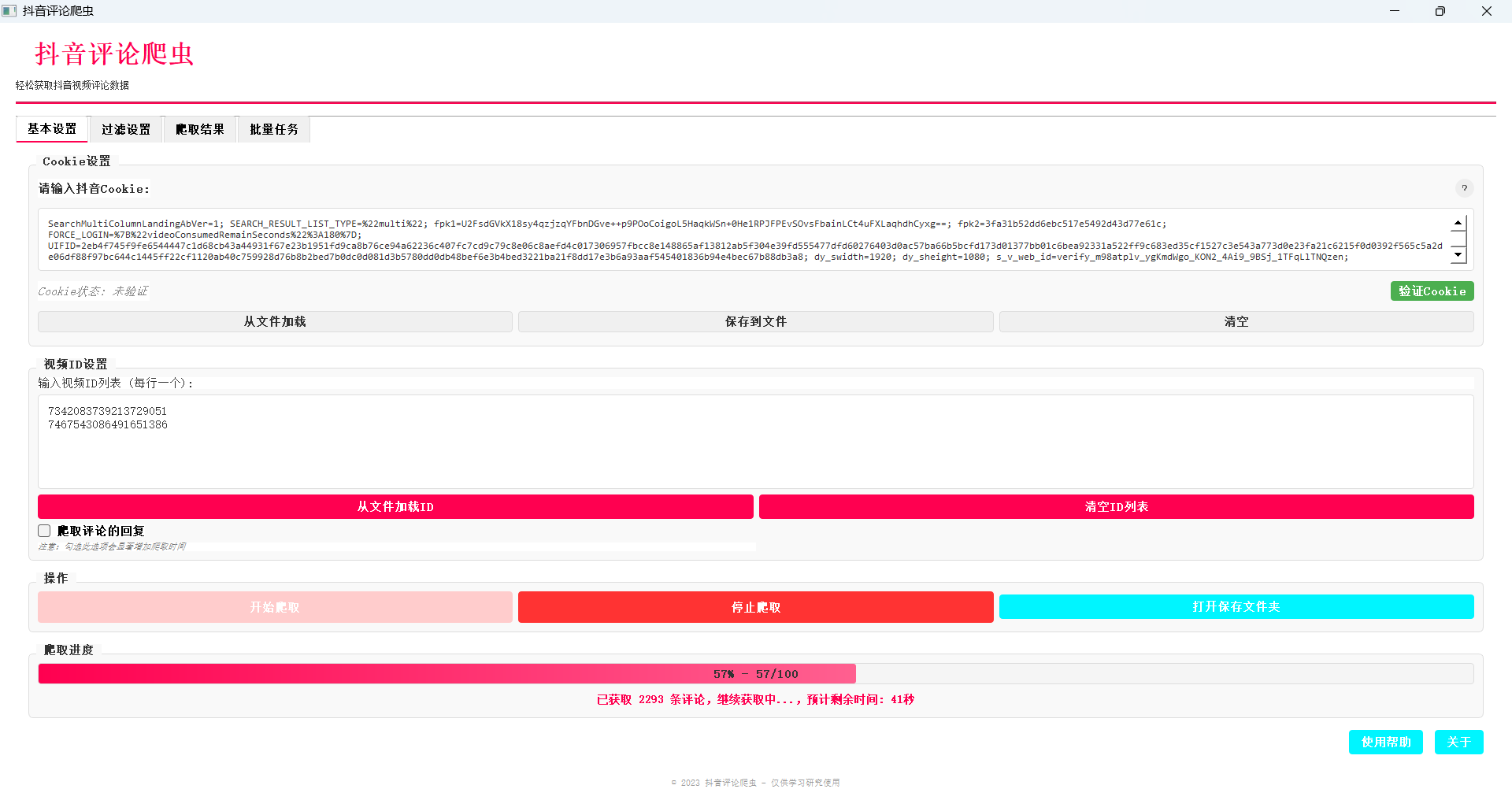Close the 抖音评论爬虫 window

click(1487, 11)
